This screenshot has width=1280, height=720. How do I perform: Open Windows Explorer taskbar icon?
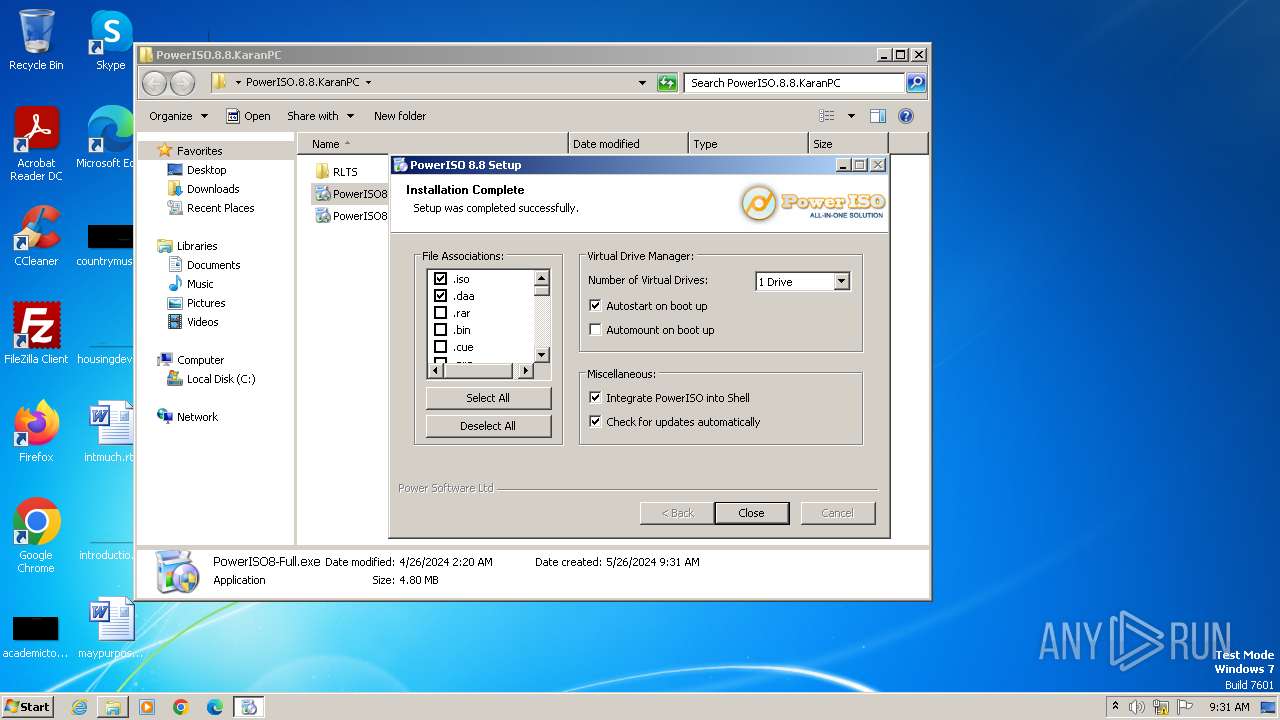click(113, 707)
